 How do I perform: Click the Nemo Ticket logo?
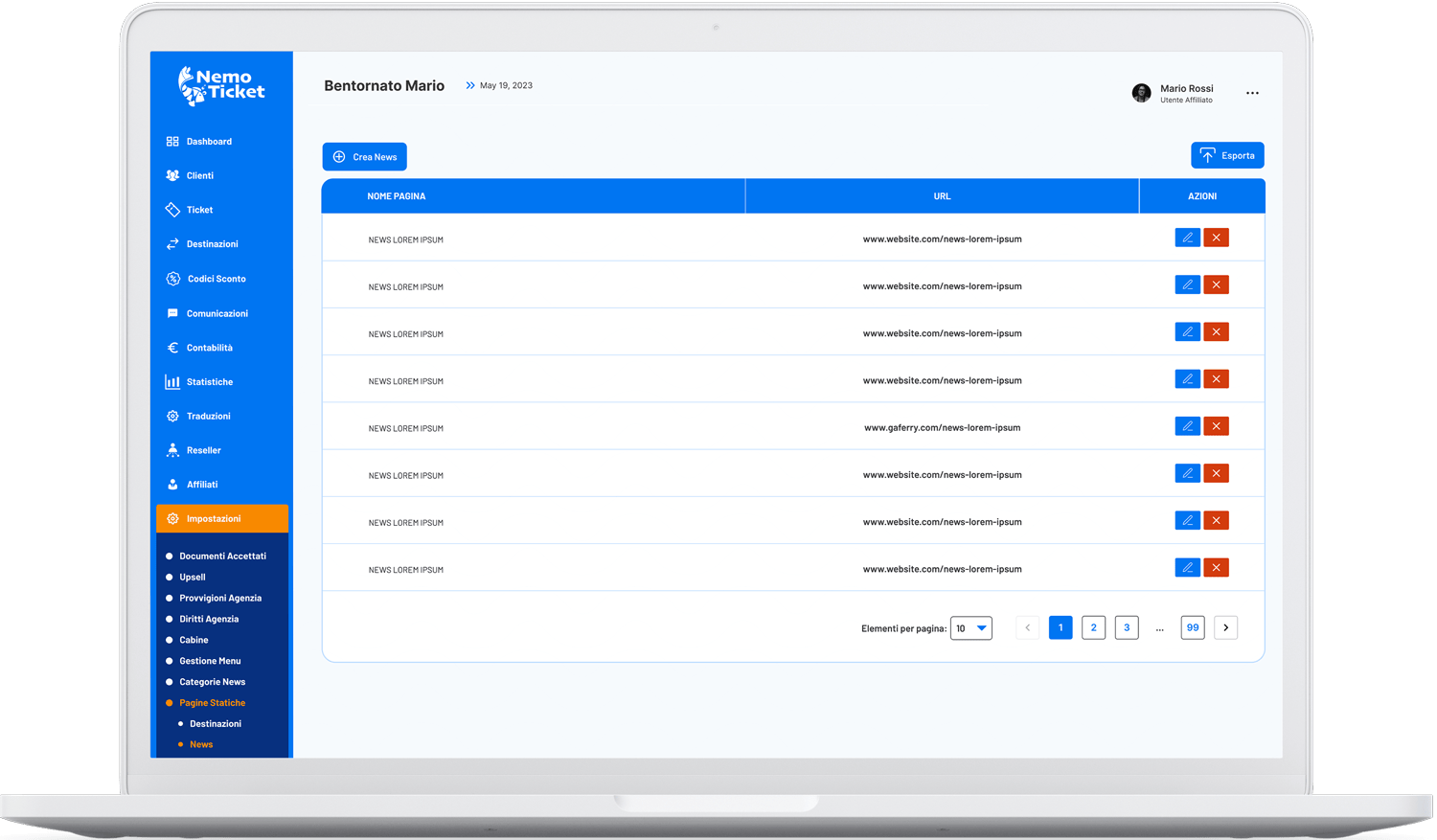click(222, 85)
